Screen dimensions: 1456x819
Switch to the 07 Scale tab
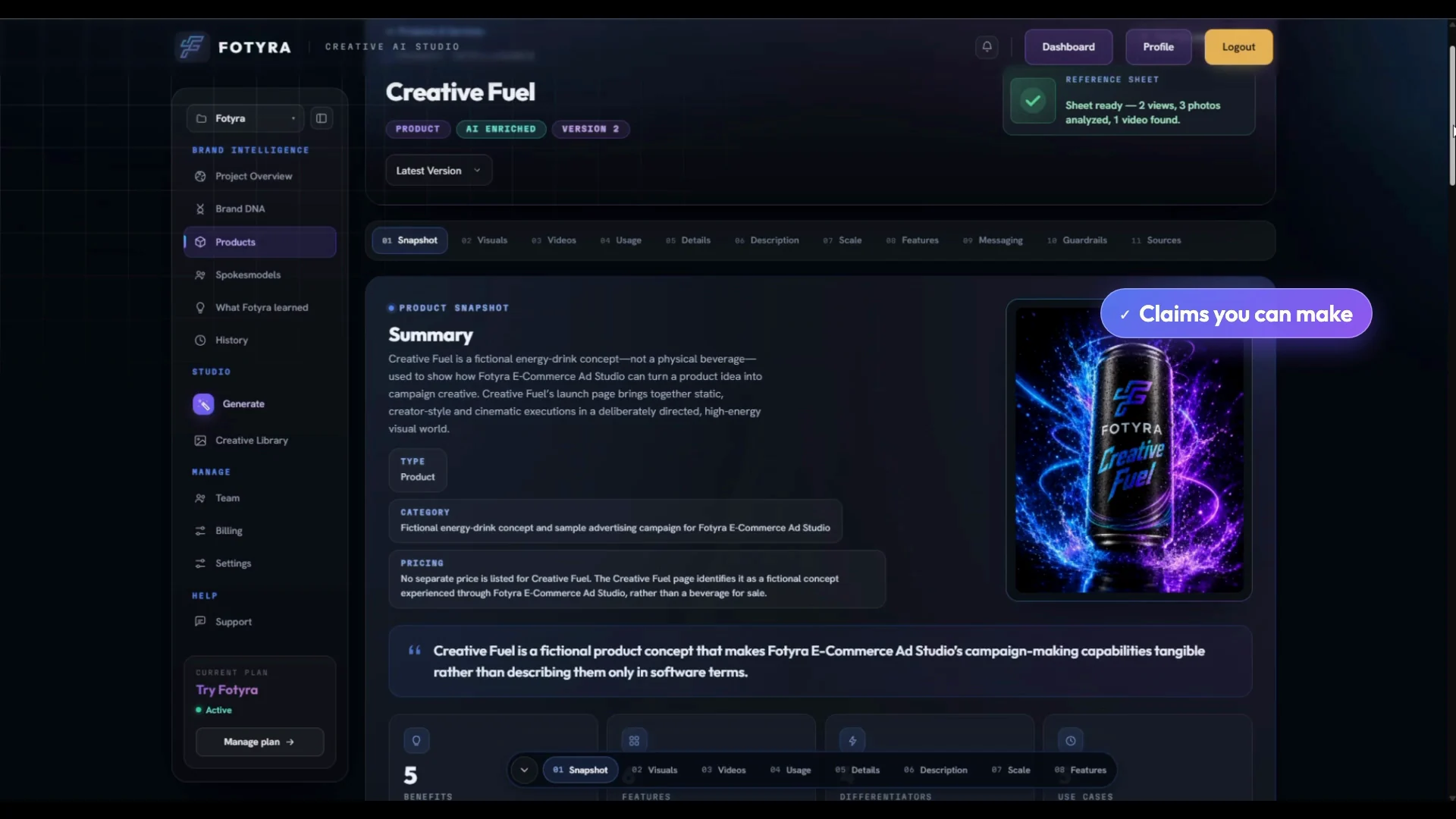click(843, 240)
